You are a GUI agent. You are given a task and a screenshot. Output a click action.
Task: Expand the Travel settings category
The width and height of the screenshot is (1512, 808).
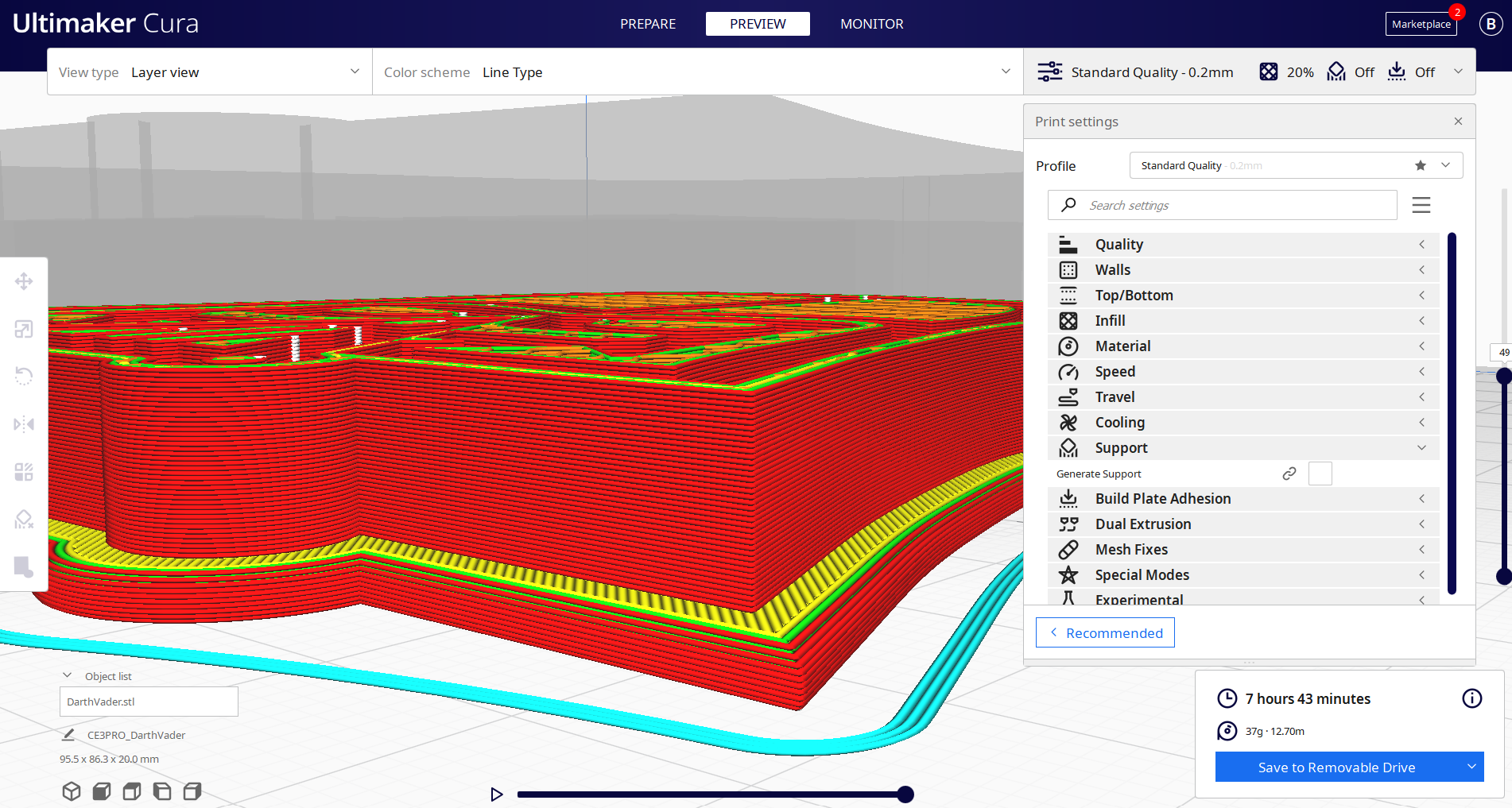pyautogui.click(x=1243, y=397)
